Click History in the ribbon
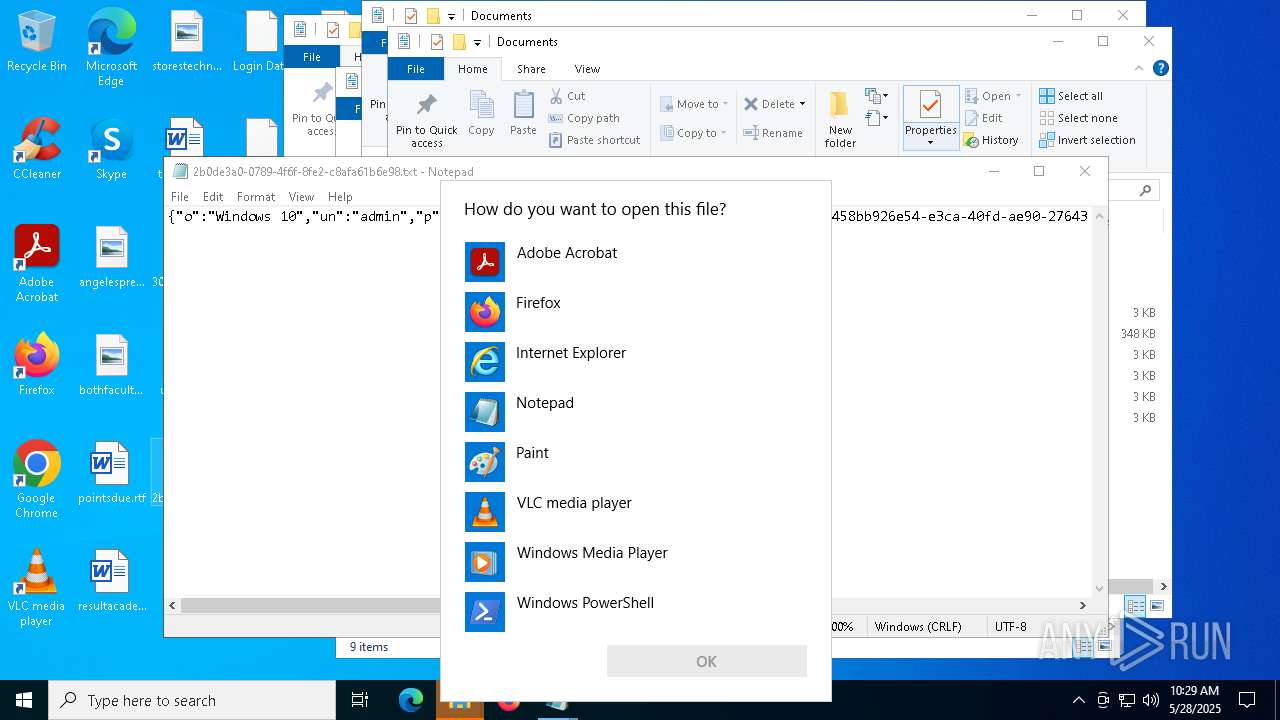The width and height of the screenshot is (1280, 720). click(991, 140)
